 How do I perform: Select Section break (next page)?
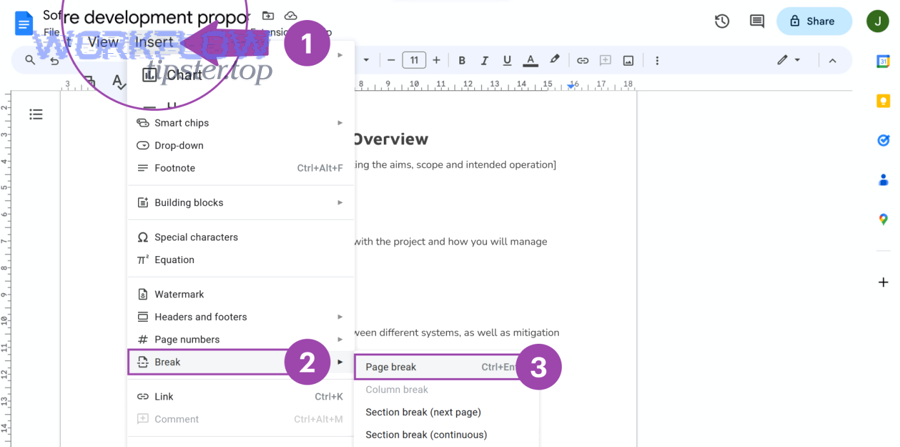pos(445,412)
